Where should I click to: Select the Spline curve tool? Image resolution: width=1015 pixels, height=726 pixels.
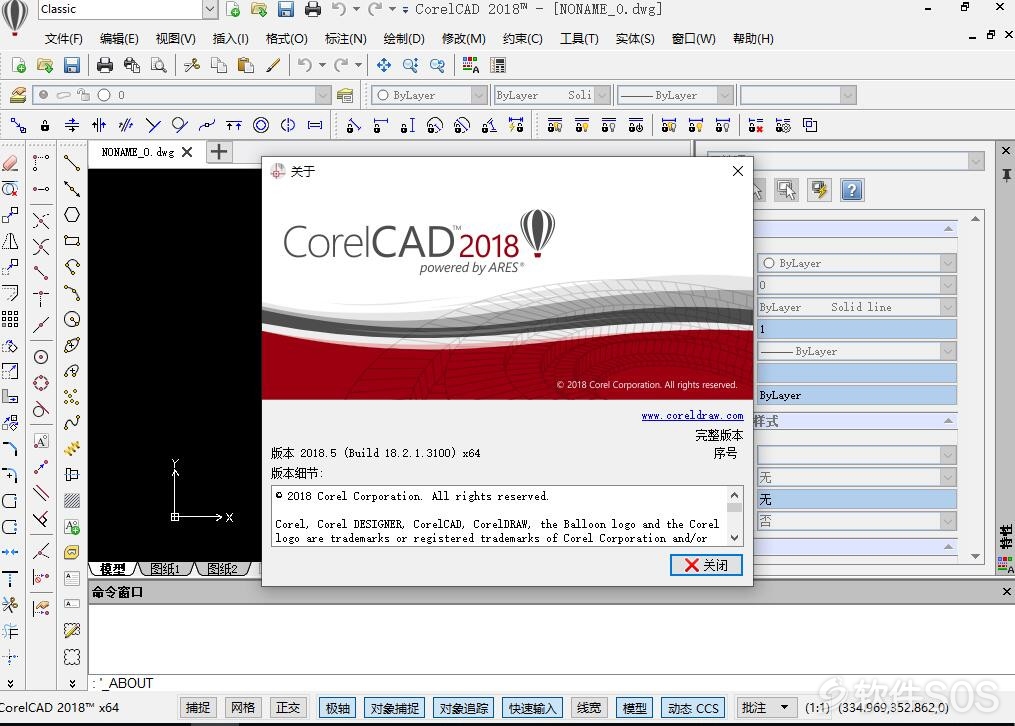(x=72, y=423)
